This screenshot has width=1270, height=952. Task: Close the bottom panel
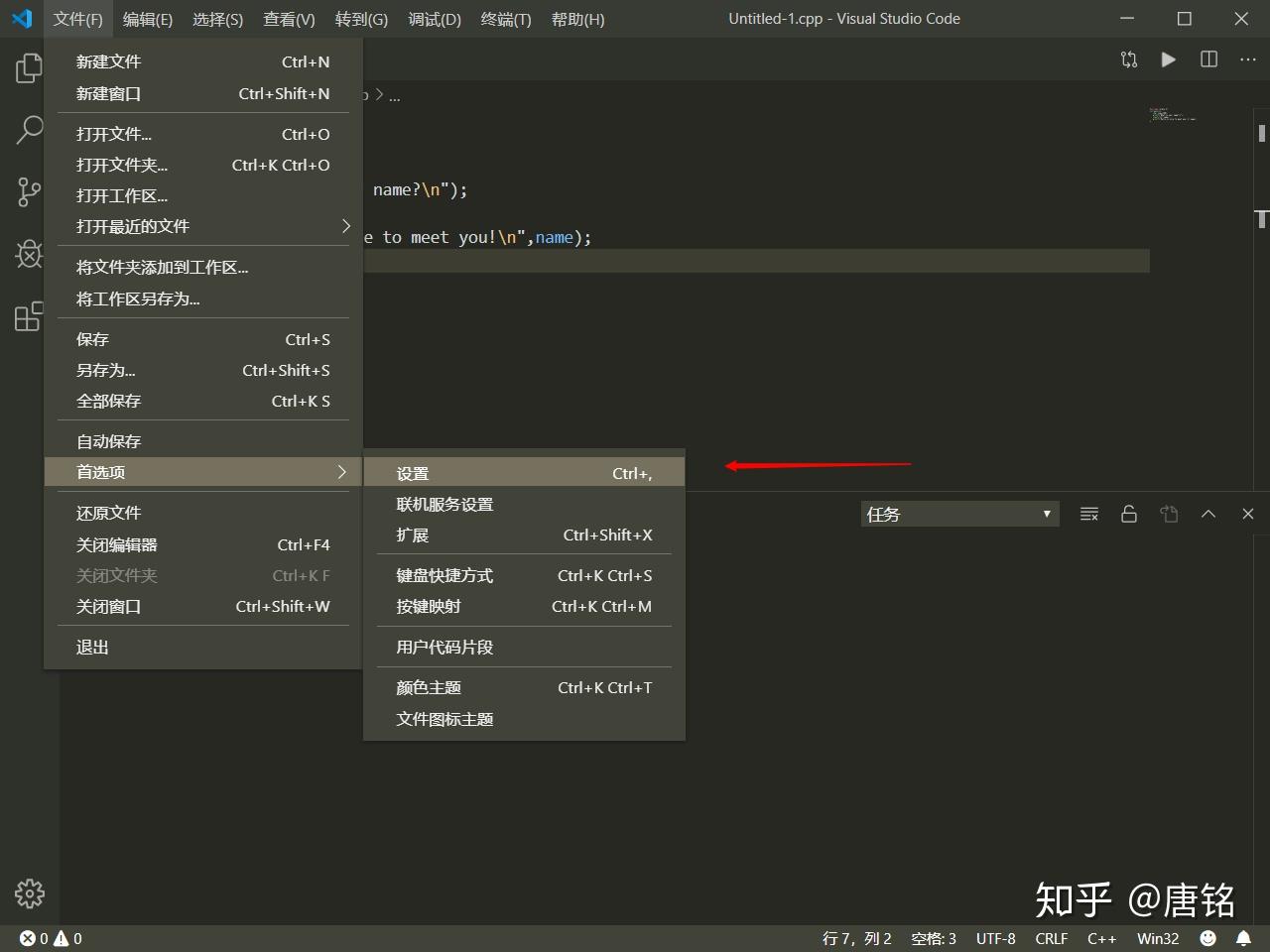pyautogui.click(x=1248, y=514)
